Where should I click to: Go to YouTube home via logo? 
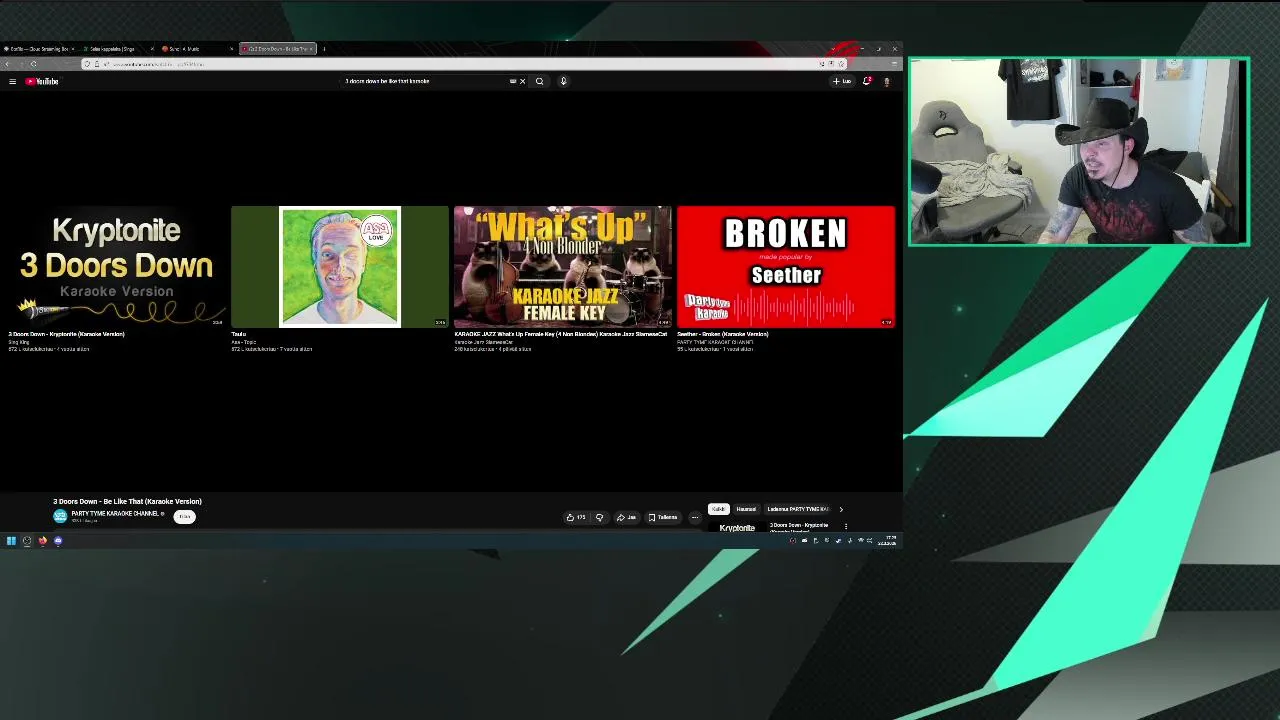(x=43, y=81)
